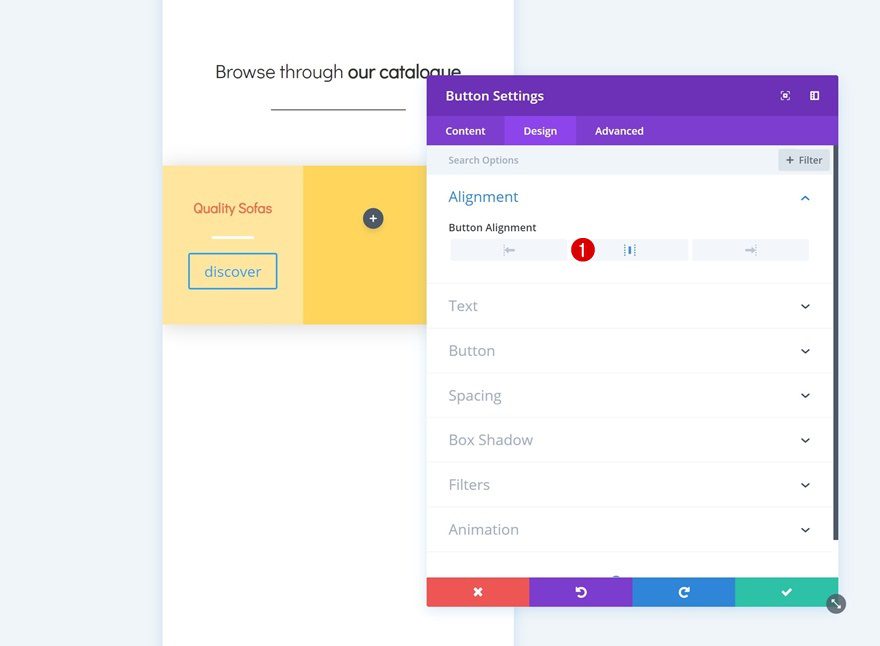Open the Button settings section
The width and height of the screenshot is (880, 646).
[x=630, y=351]
